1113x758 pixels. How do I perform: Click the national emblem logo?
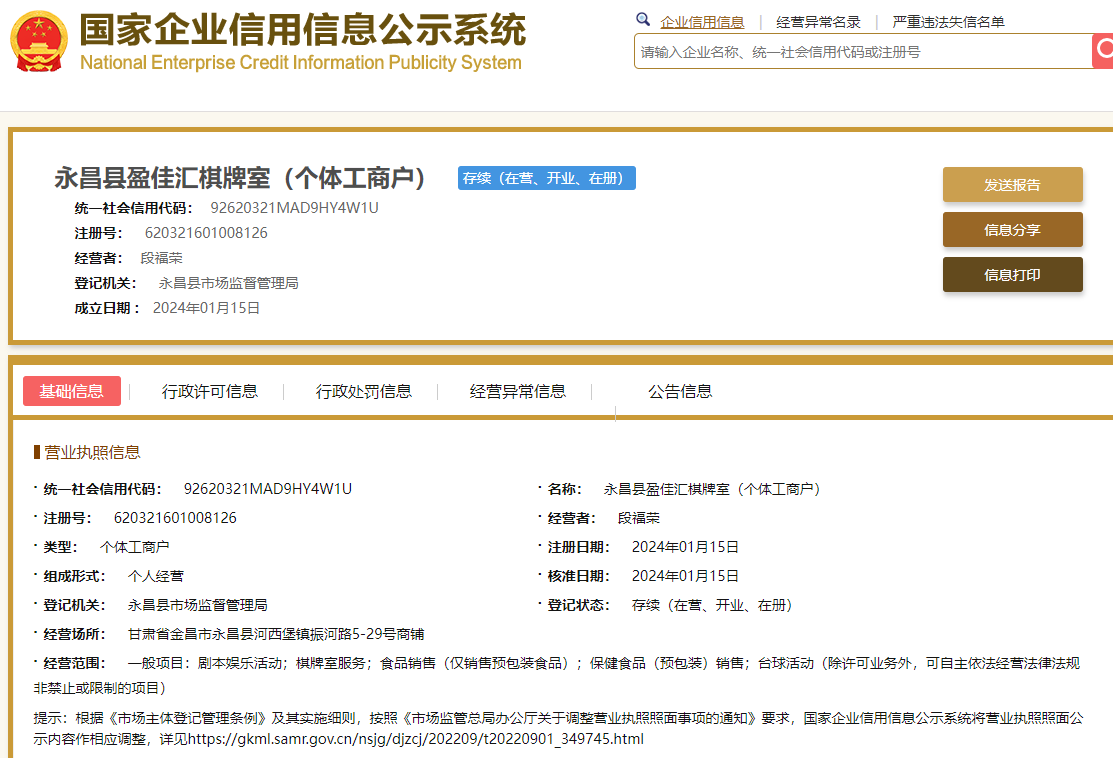click(39, 42)
